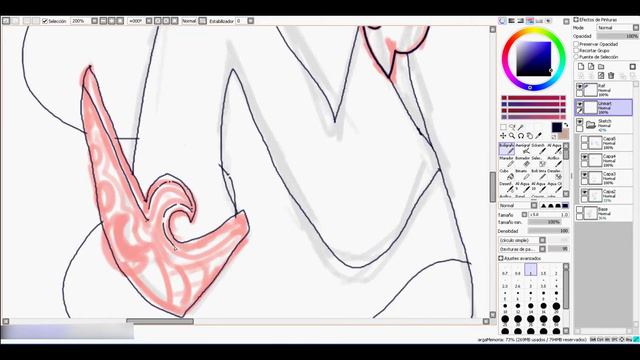Show the Base layer

[580, 210]
